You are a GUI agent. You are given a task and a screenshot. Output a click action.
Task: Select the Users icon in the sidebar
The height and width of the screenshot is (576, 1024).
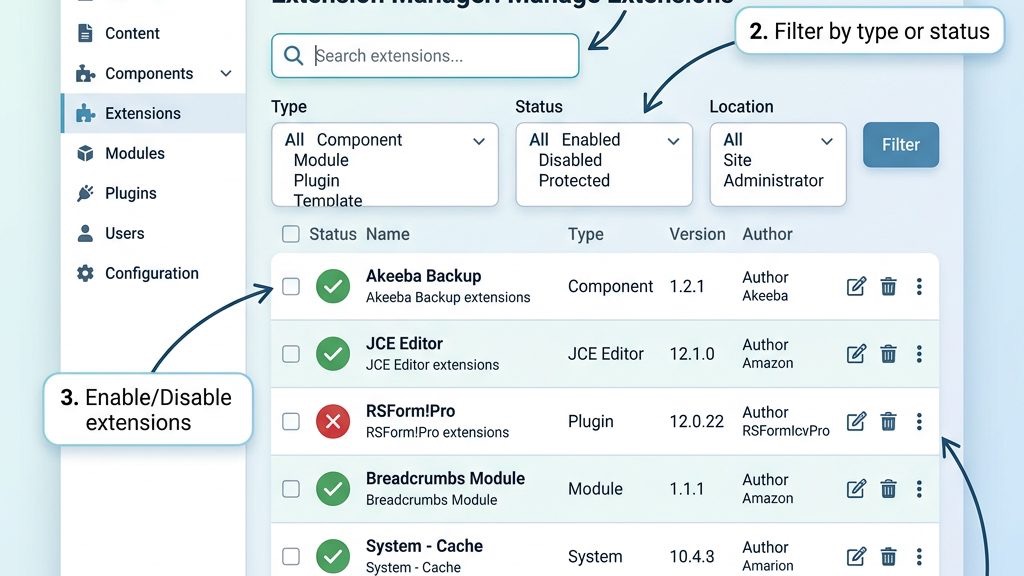pyautogui.click(x=84, y=233)
